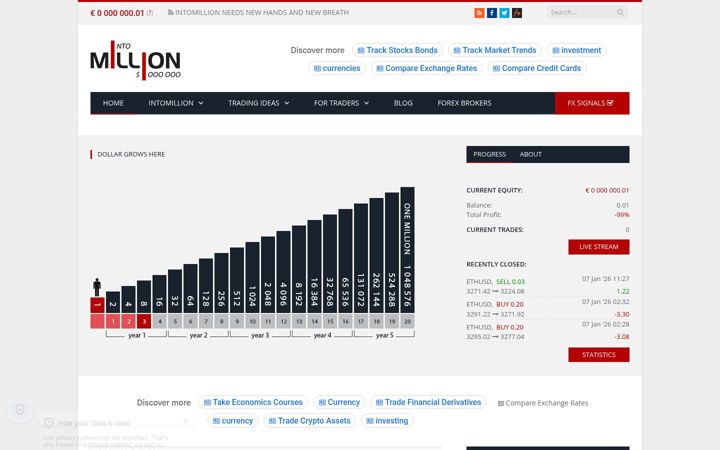720x450 pixels.
Task: Click the 'year 5' label under chart
Action: 384,335
